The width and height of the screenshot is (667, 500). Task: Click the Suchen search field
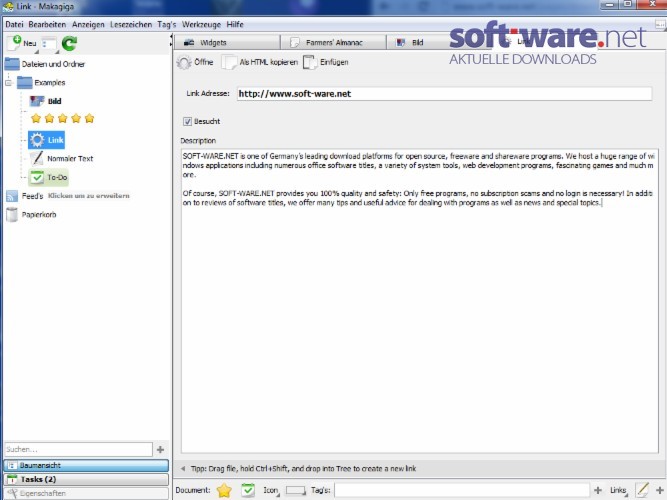pyautogui.click(x=78, y=449)
